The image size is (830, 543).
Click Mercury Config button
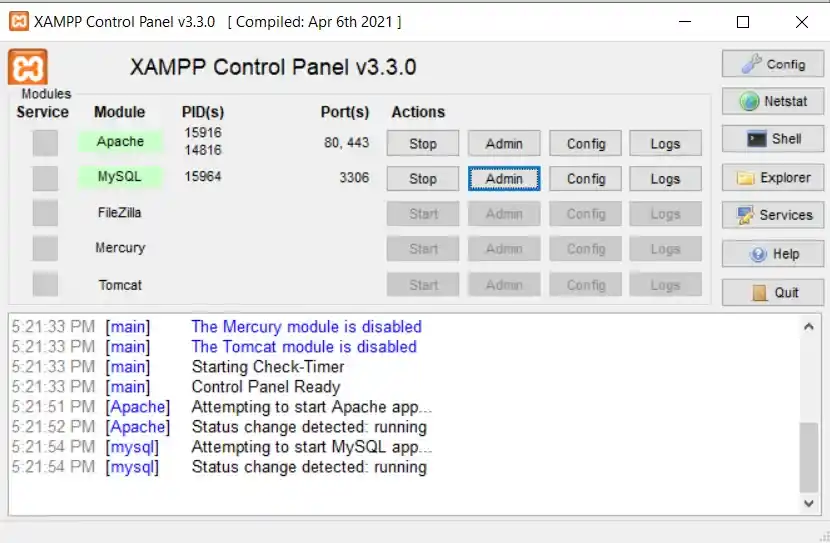click(585, 249)
